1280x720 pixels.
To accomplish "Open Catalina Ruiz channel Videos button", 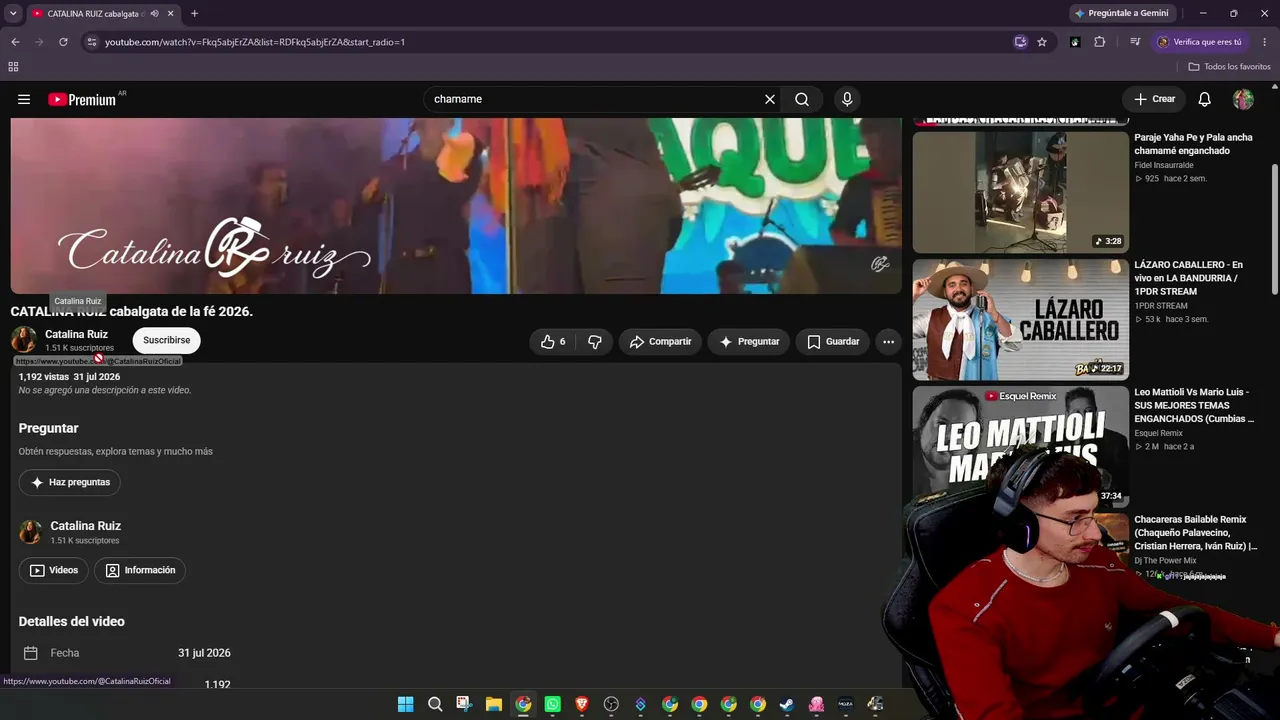I will (x=54, y=570).
